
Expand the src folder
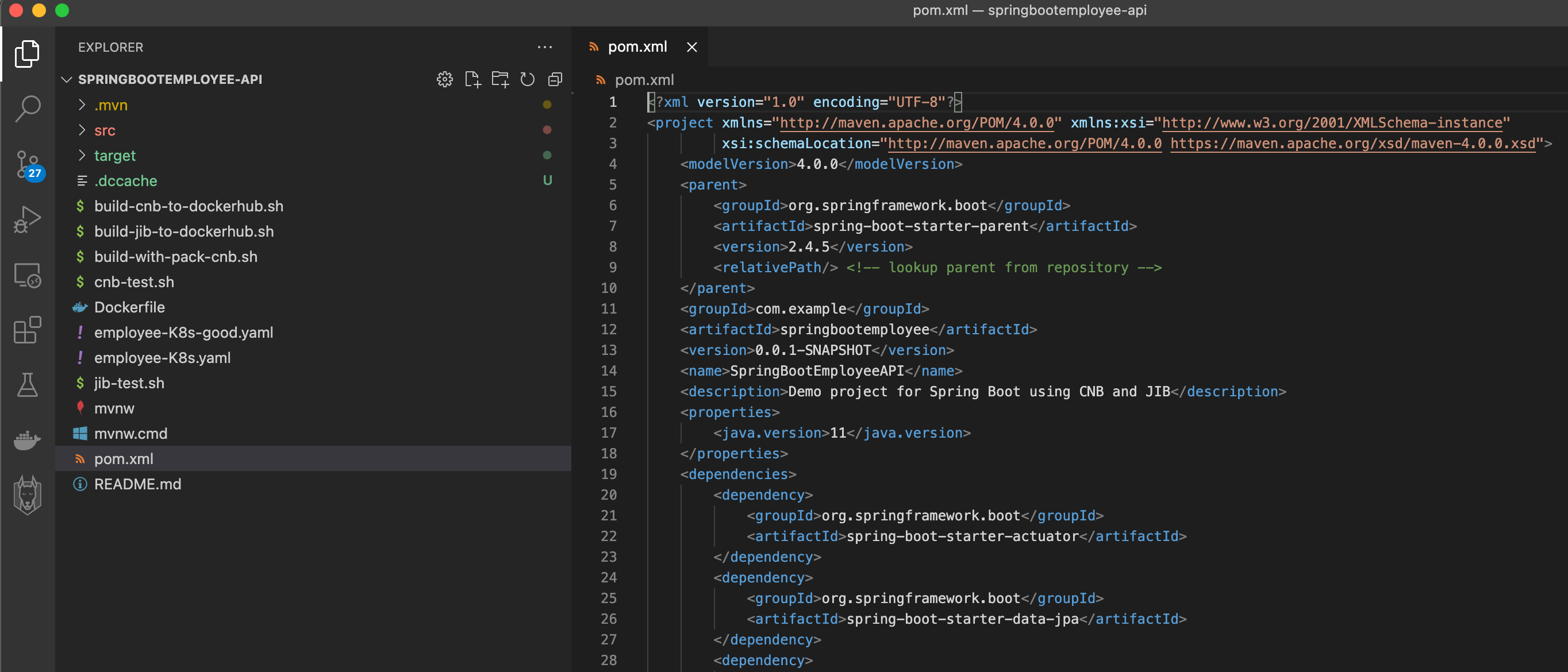313,130
